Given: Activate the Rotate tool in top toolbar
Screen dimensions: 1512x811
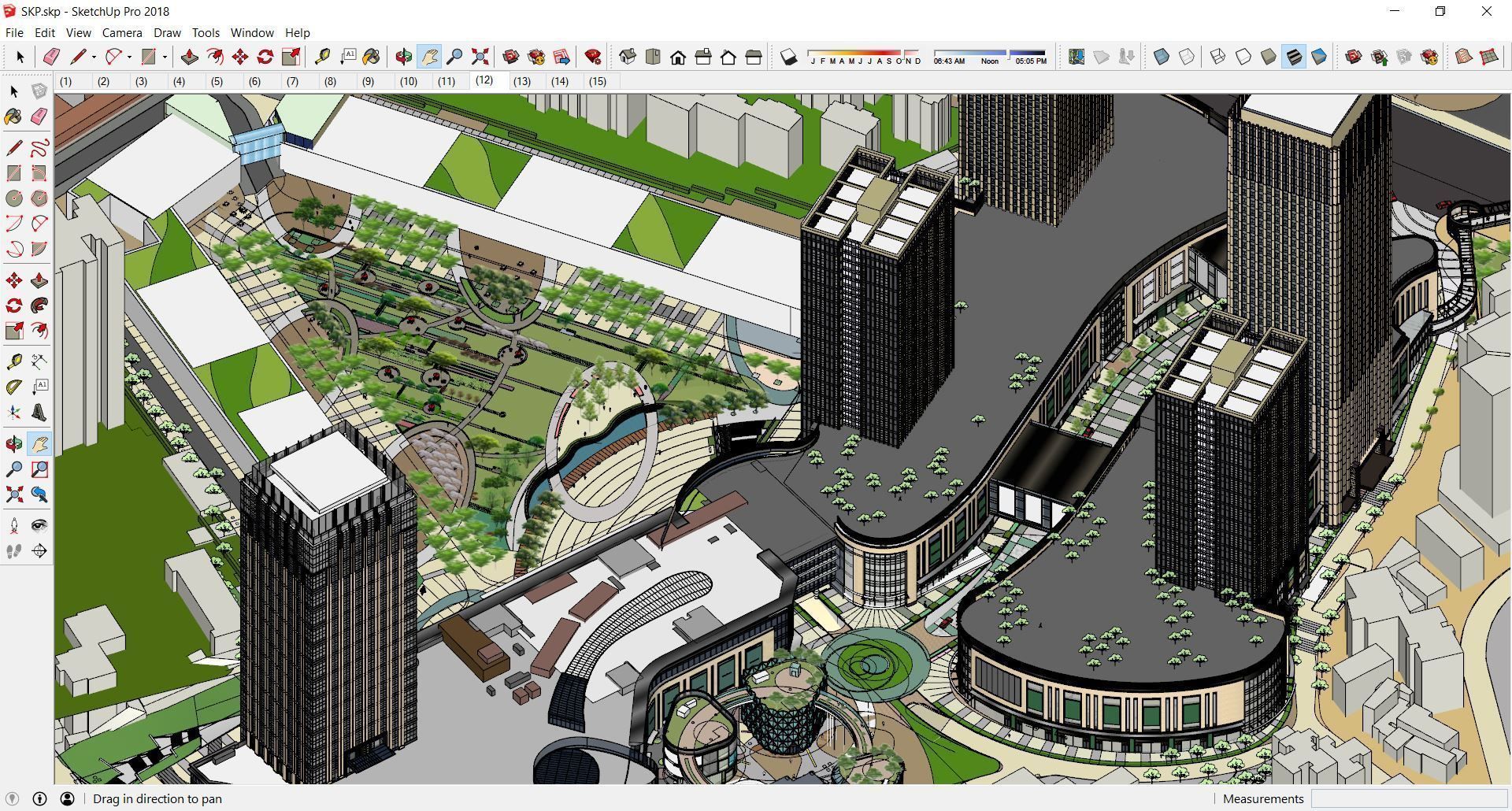Looking at the screenshot, I should 265,57.
